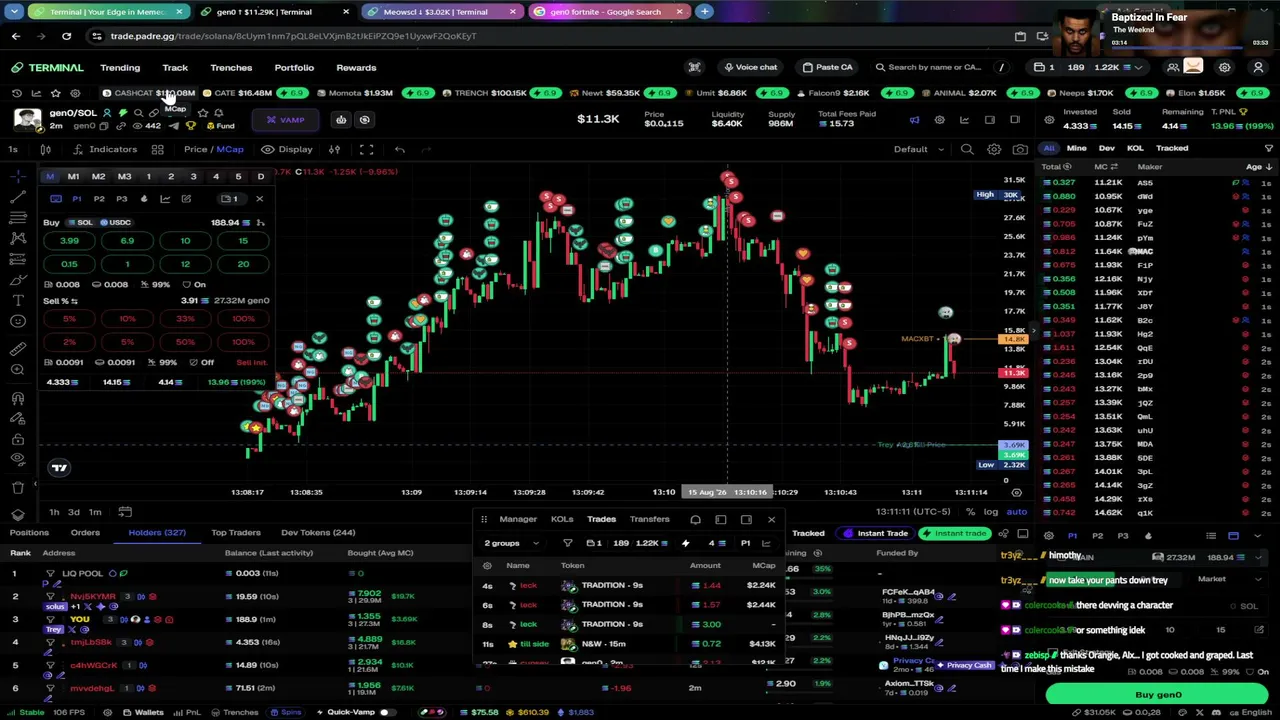
Task: Open user account profile icon
Action: click(1258, 67)
